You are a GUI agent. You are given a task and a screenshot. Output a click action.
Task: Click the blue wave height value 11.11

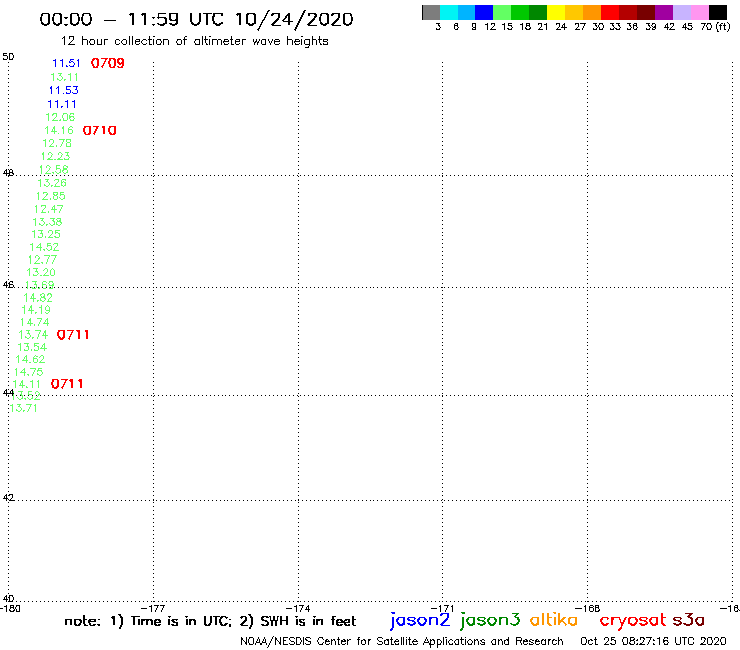click(x=62, y=104)
